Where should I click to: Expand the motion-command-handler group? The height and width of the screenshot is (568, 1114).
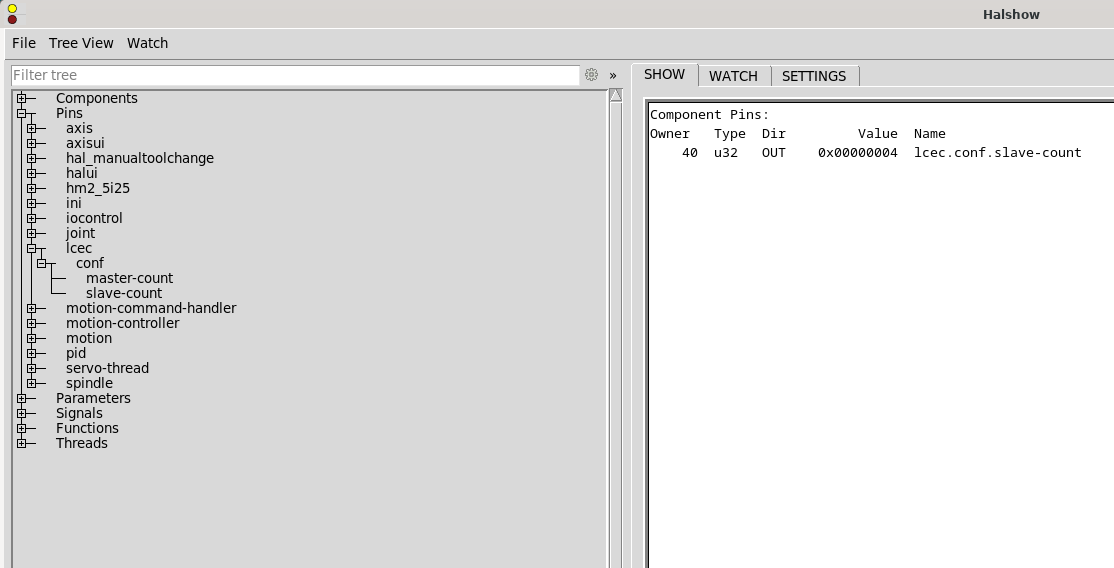(31, 309)
